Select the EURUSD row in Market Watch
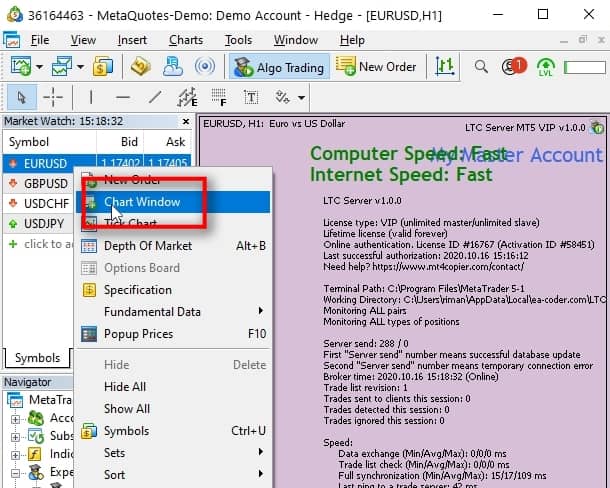610x488 pixels. [x=97, y=163]
